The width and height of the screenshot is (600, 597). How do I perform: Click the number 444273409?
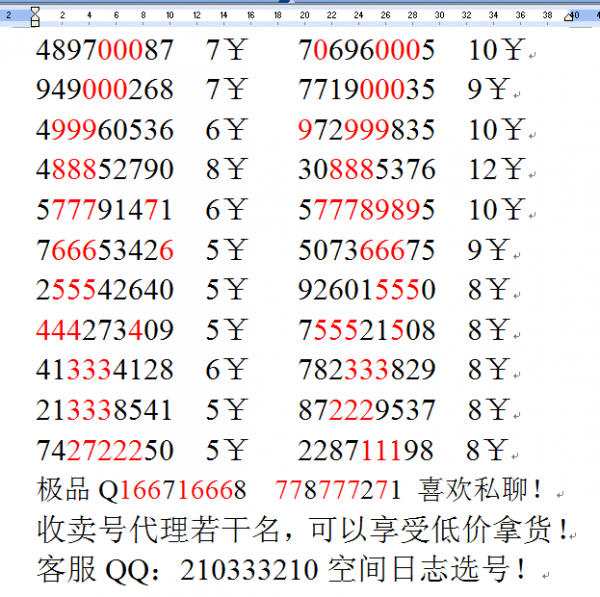pyautogui.click(x=104, y=330)
